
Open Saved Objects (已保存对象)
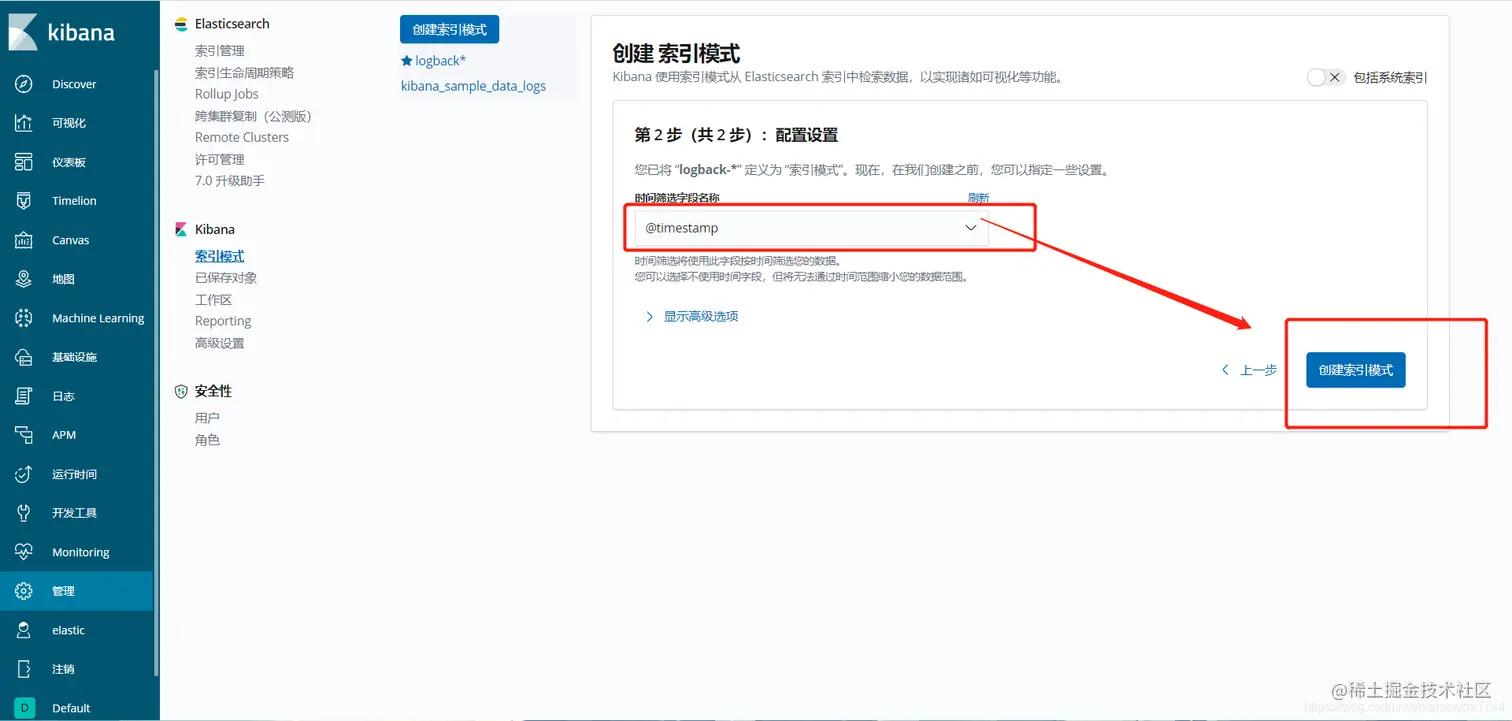(x=226, y=278)
